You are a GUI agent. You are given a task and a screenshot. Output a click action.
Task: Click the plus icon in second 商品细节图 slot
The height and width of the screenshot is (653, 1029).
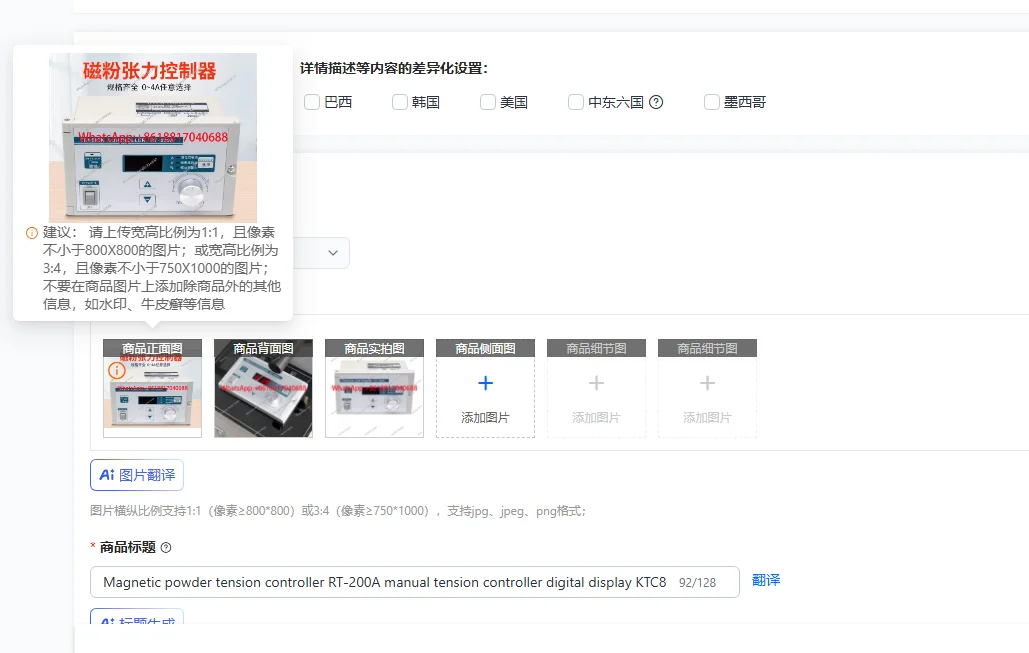click(x=707, y=383)
